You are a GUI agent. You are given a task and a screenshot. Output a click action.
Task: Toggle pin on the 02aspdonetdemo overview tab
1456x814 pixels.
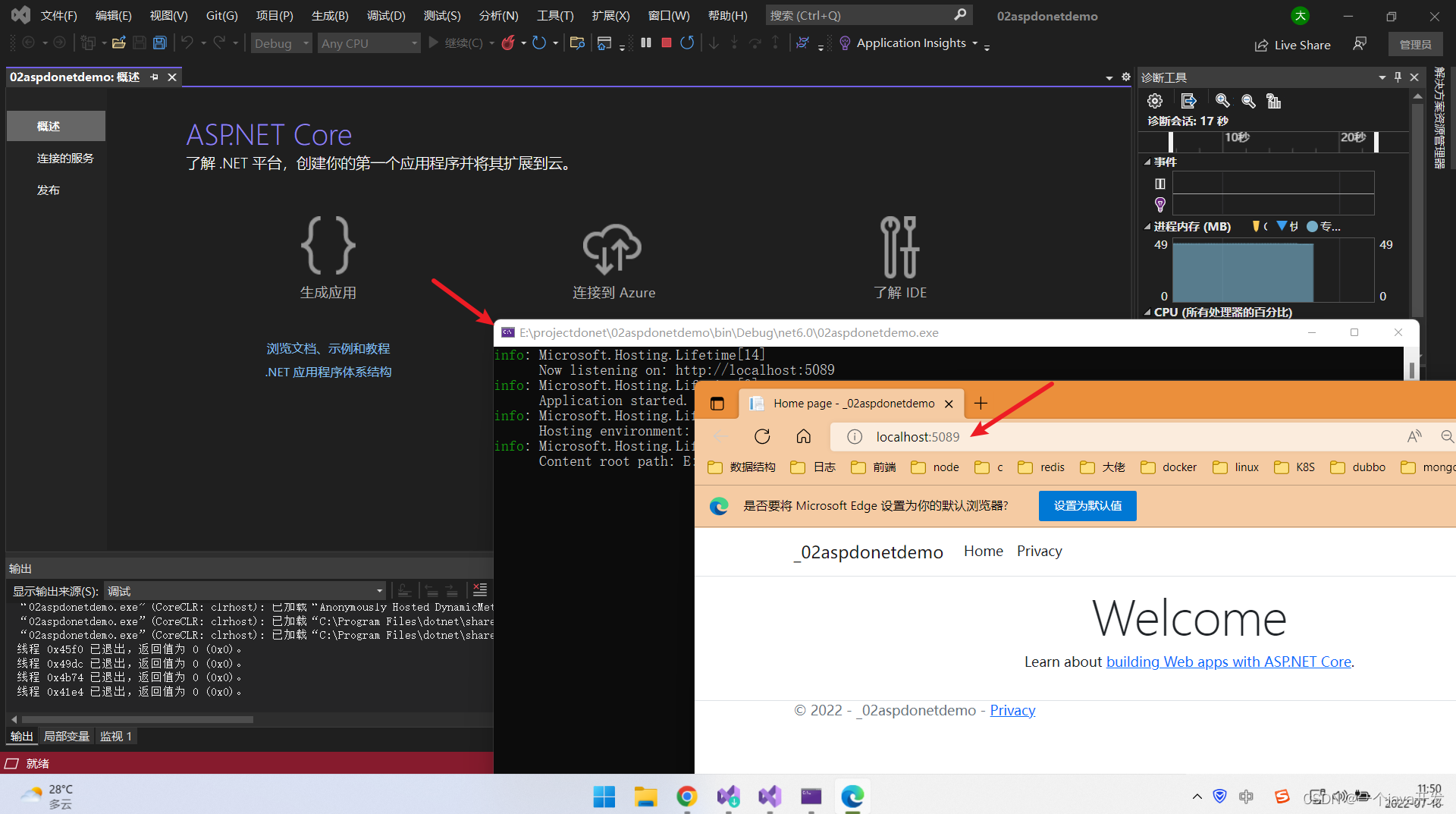[x=155, y=77]
